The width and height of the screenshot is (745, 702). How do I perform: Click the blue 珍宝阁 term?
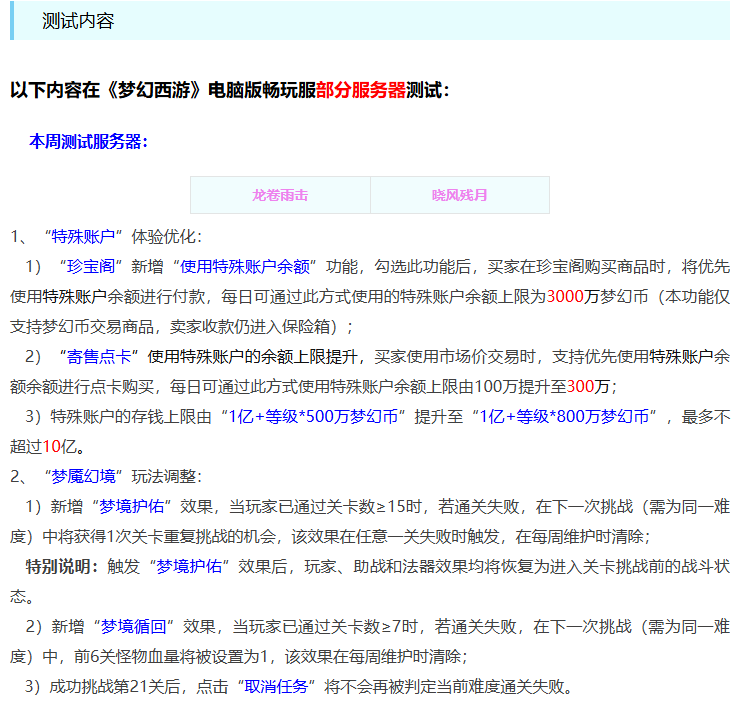(x=91, y=266)
